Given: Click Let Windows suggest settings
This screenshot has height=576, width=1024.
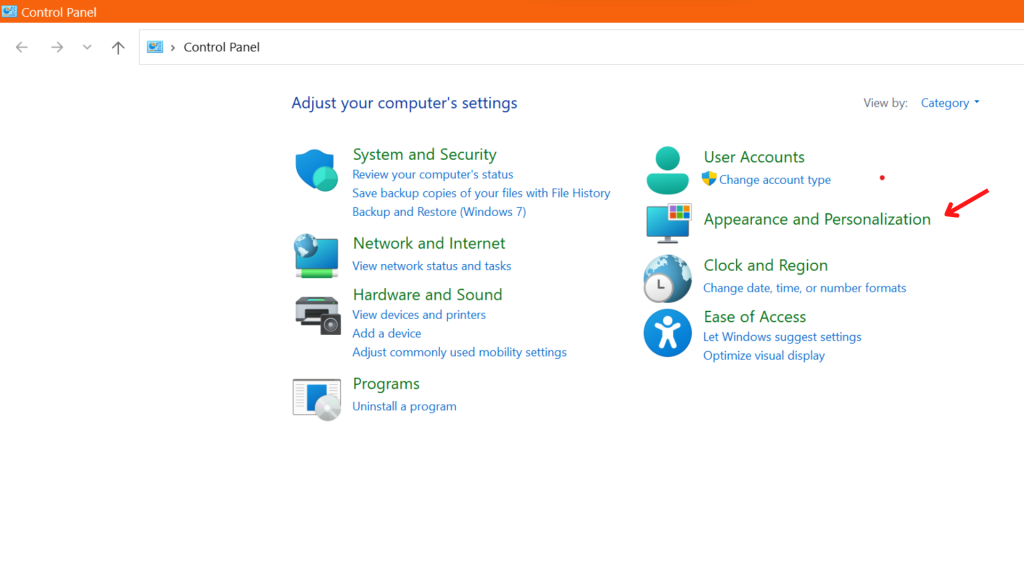Looking at the screenshot, I should pyautogui.click(x=782, y=337).
